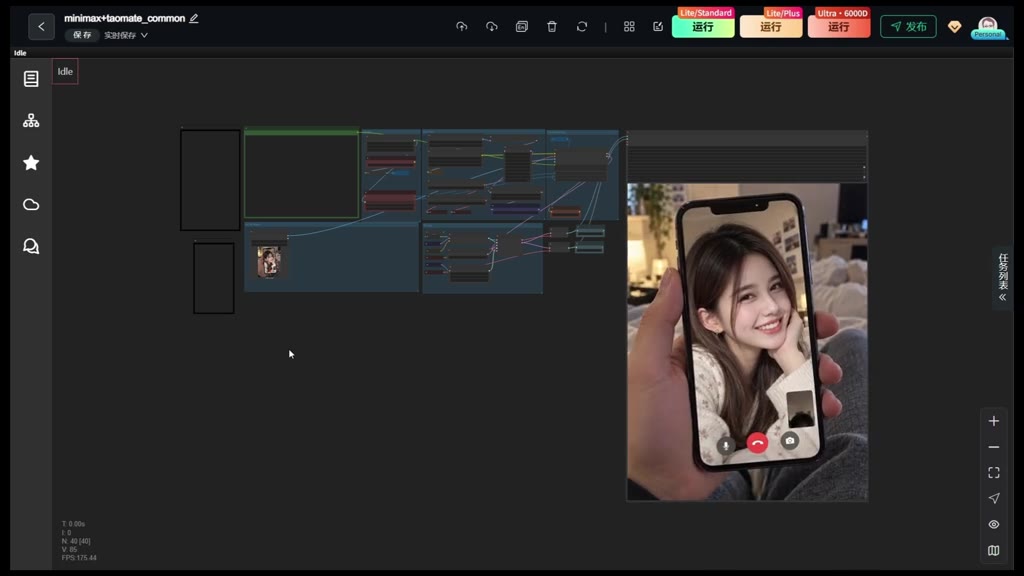Toggle the minimap map icon
This screenshot has height=576, width=1024.
click(x=993, y=551)
